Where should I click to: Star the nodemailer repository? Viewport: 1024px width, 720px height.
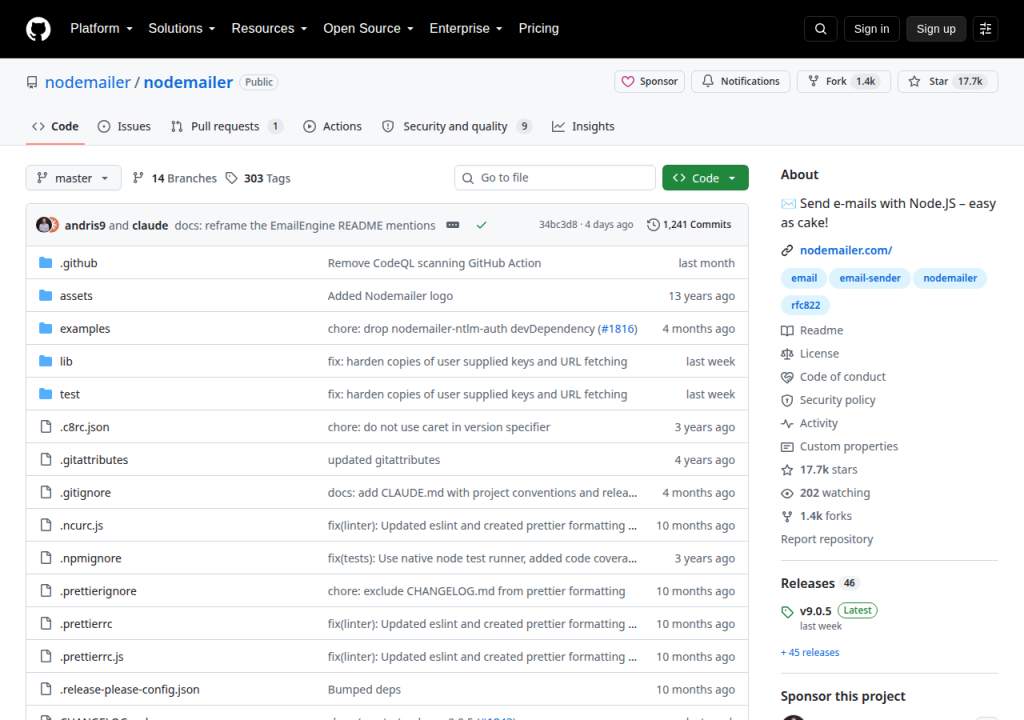point(948,82)
